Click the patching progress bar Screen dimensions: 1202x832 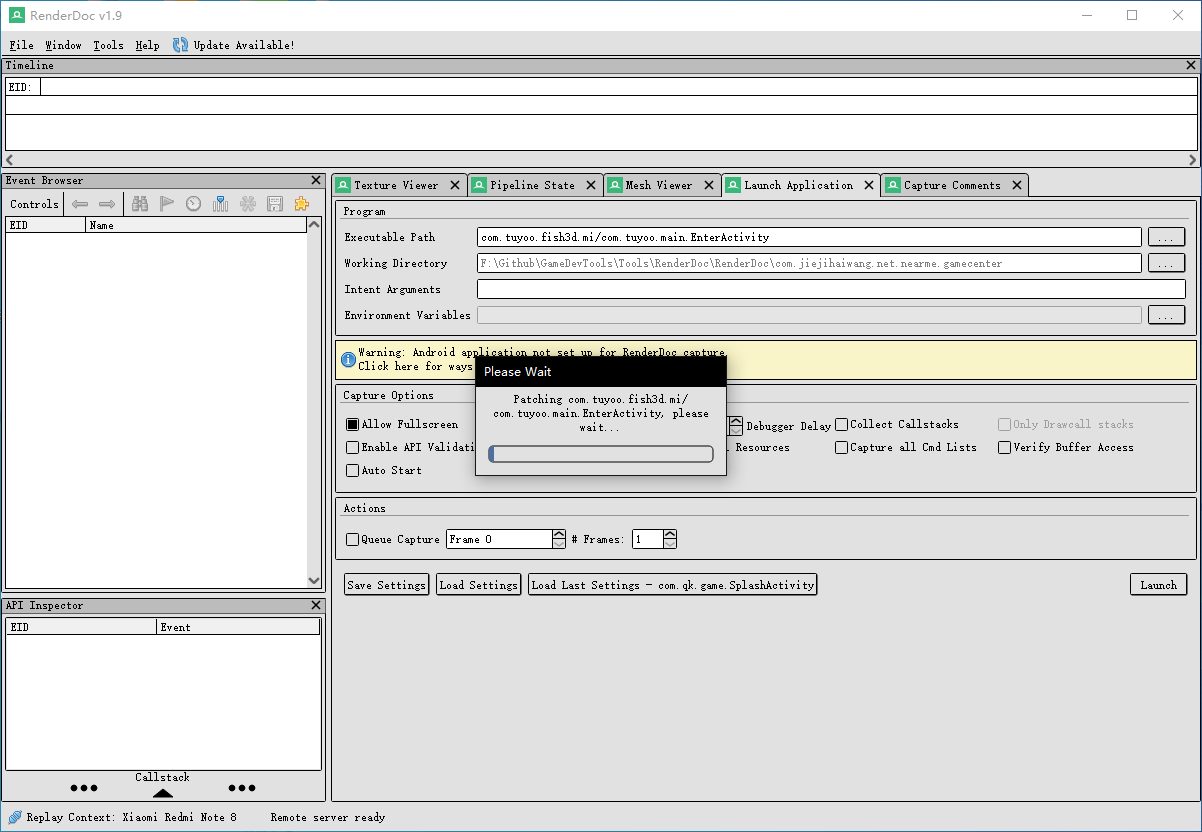tap(600, 453)
